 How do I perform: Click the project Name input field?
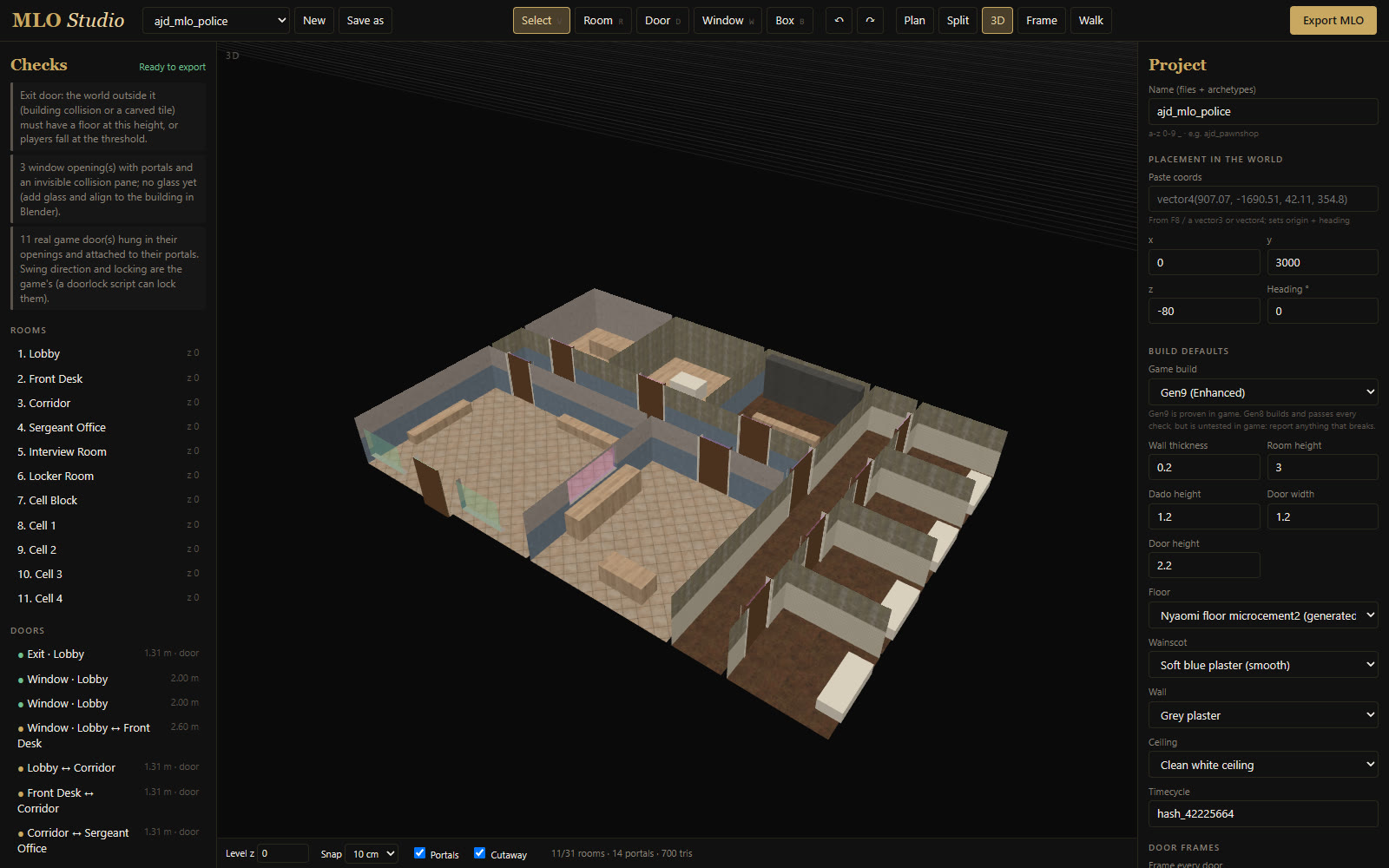[x=1263, y=111]
